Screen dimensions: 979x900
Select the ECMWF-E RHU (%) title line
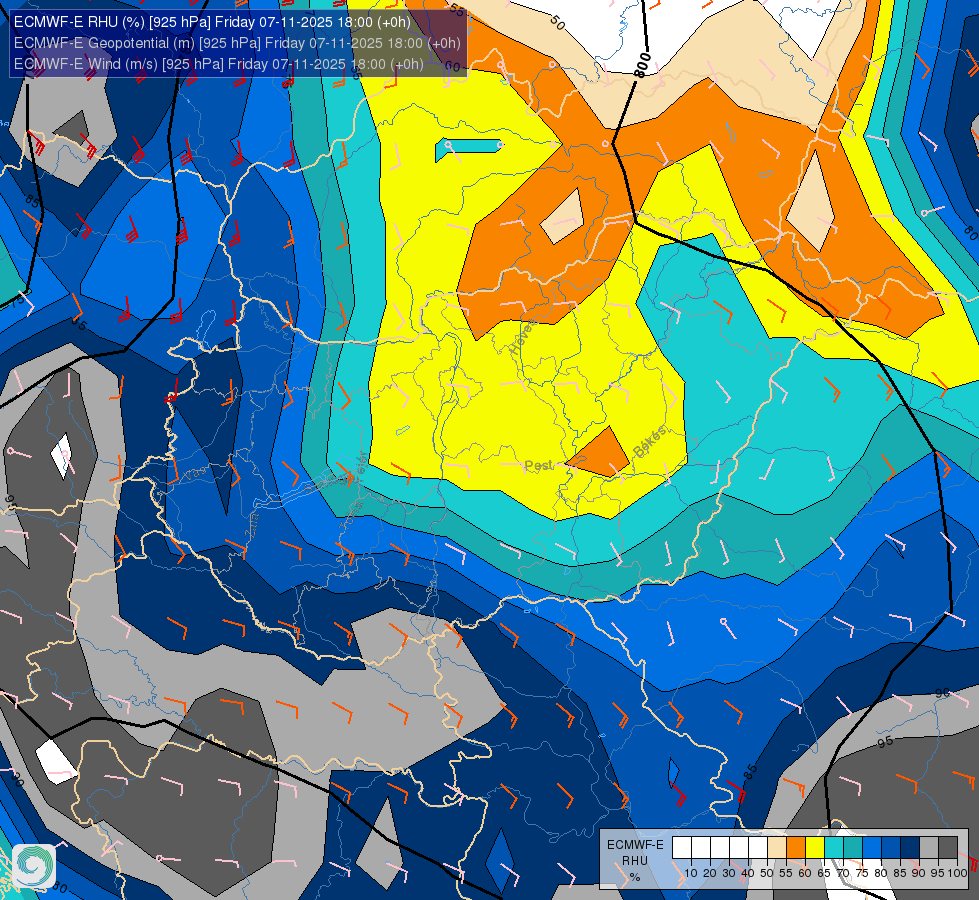[x=212, y=22]
